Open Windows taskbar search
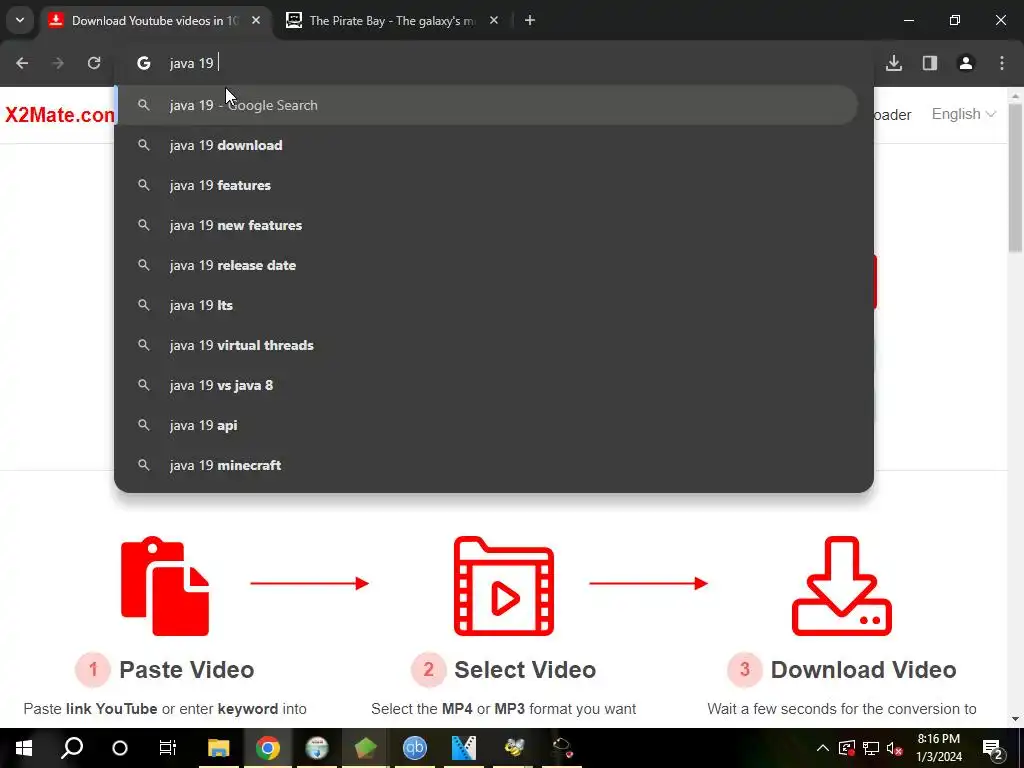This screenshot has height=768, width=1024. [72, 748]
